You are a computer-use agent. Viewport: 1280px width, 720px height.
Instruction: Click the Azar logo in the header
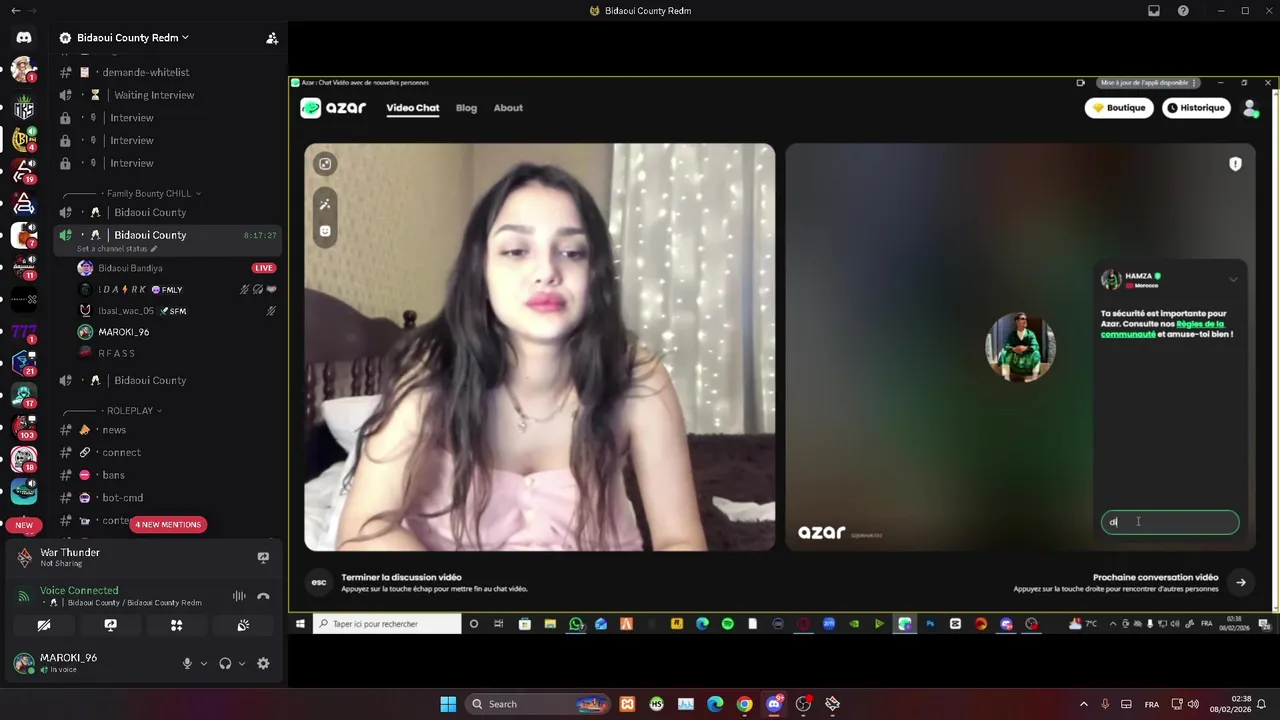pos(333,108)
